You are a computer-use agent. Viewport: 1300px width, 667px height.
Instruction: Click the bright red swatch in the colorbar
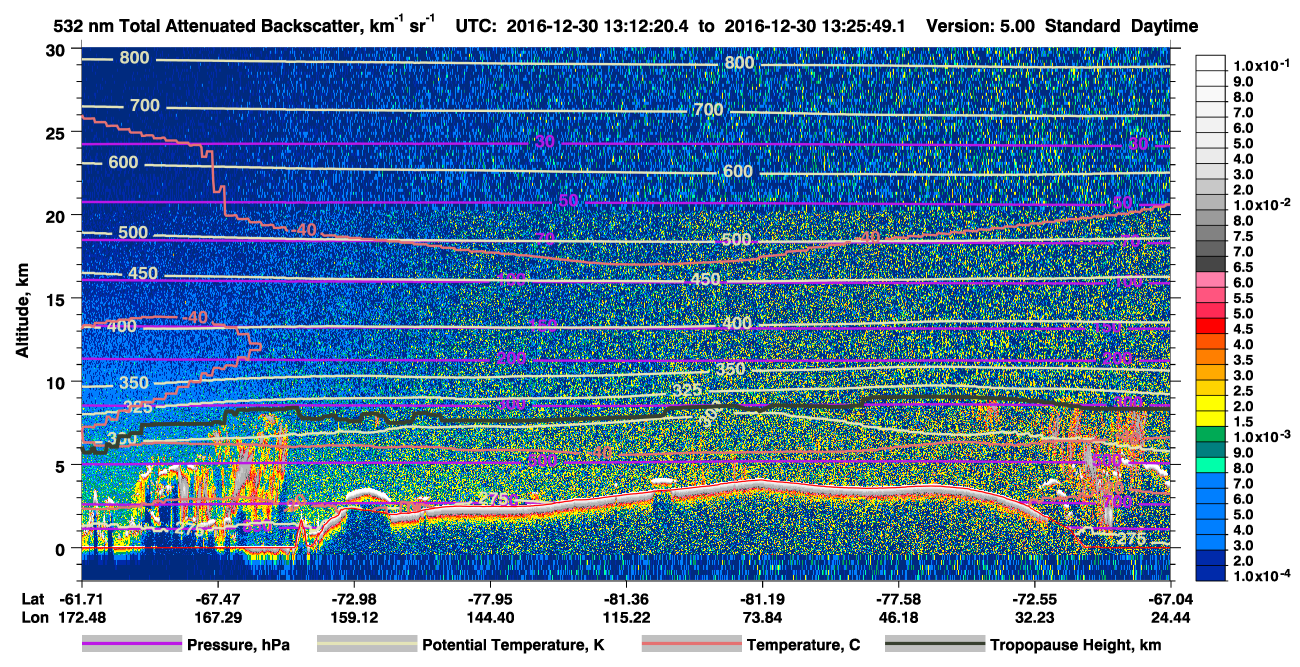click(x=1211, y=325)
